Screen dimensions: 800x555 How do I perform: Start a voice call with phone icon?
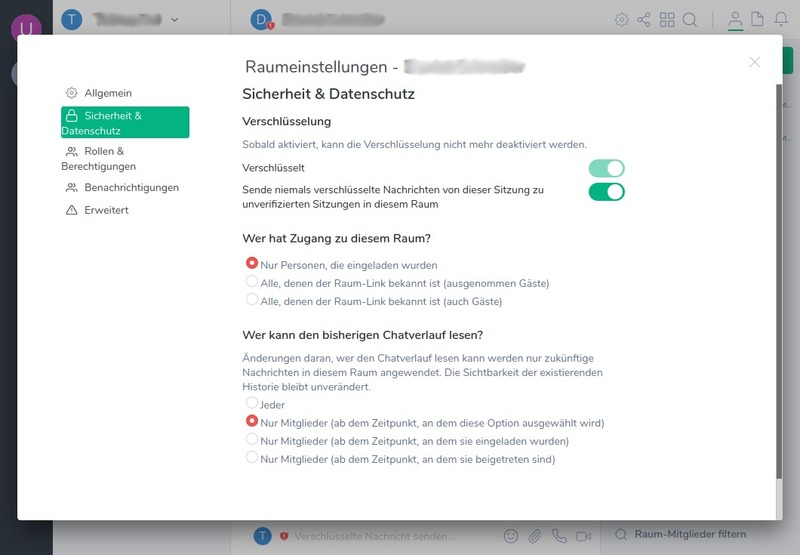click(x=559, y=536)
